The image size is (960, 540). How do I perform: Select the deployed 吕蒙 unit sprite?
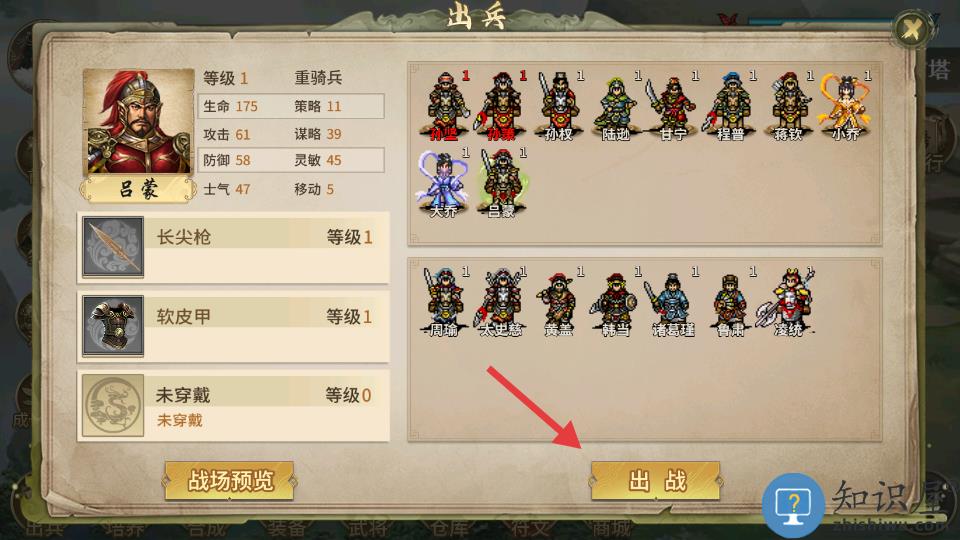[x=502, y=182]
